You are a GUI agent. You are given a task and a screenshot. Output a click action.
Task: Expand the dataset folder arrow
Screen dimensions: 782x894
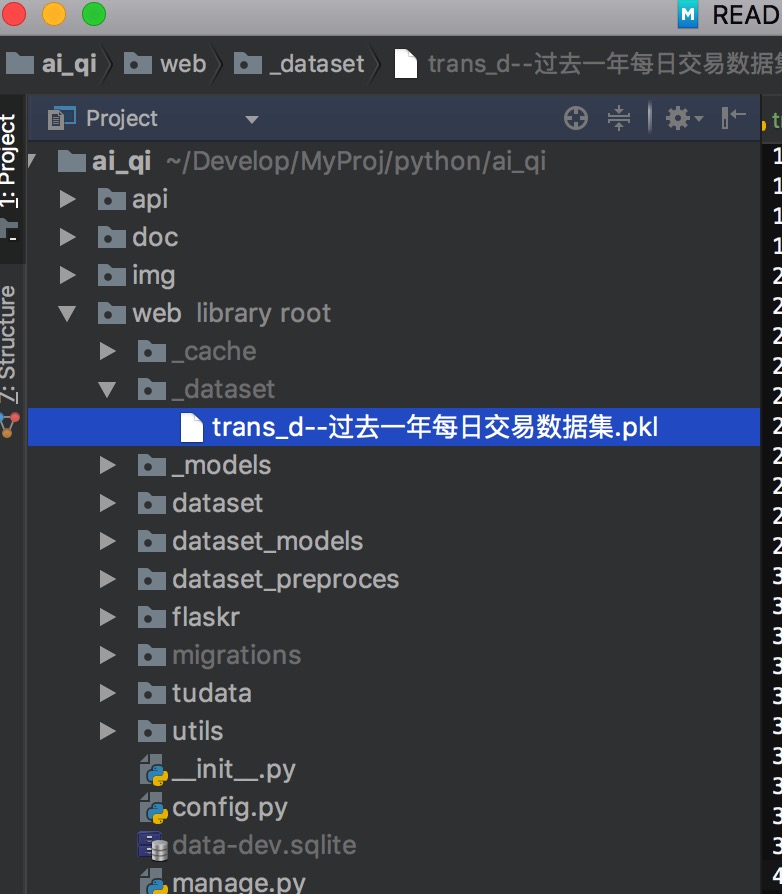point(107,503)
